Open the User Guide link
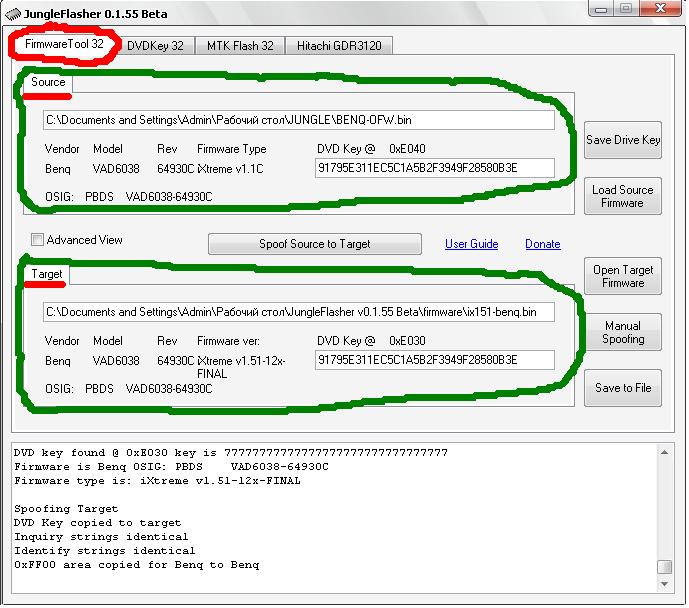The height and width of the screenshot is (608, 689). click(471, 244)
